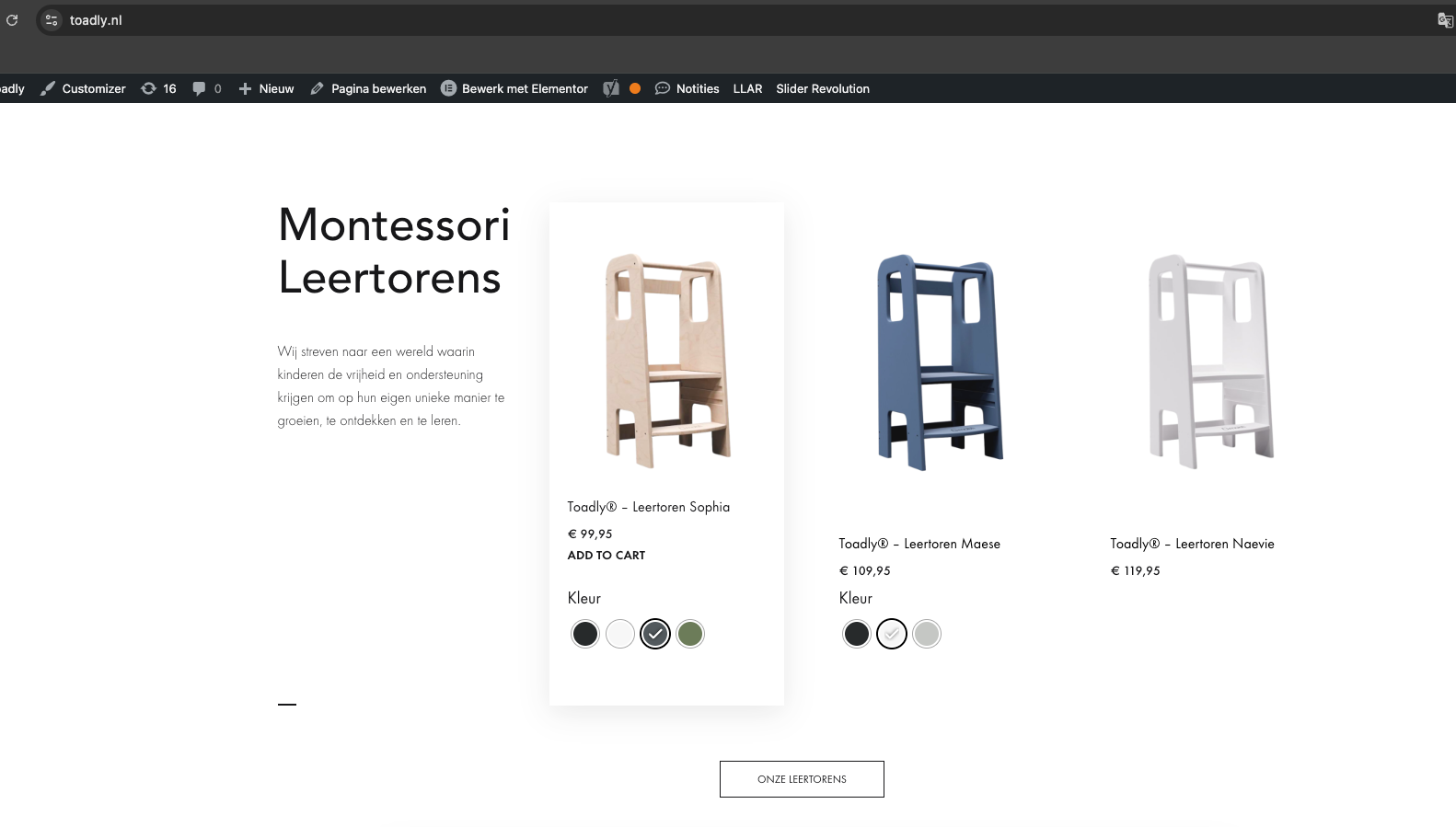1456x827 pixels.
Task: Reload the page with the refresh icon
Action: (x=12, y=19)
